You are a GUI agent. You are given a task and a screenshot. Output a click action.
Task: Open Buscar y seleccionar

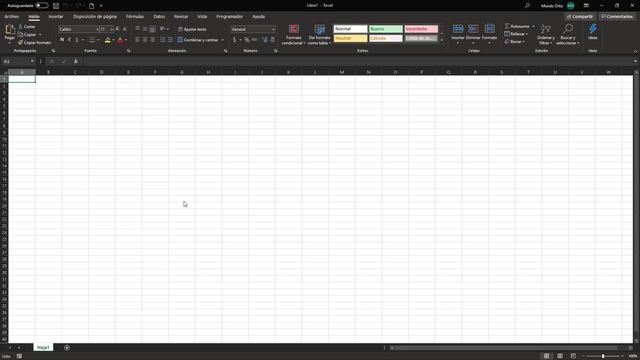[568, 34]
